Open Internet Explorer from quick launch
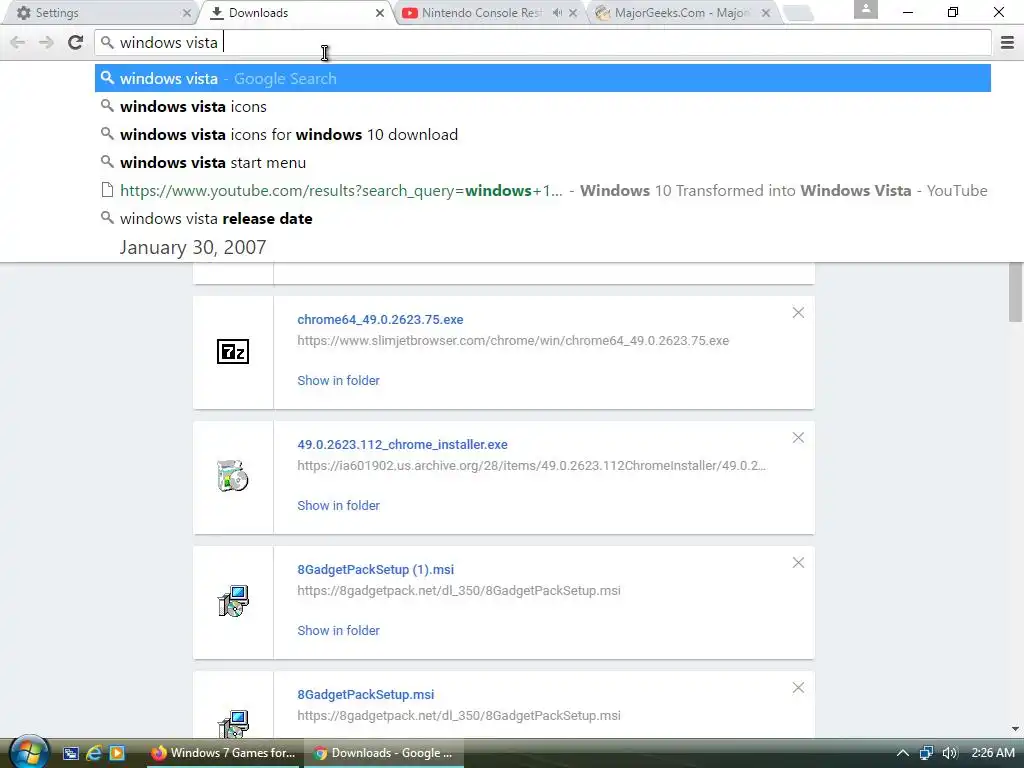Screen dimensions: 1024x768 point(94,753)
